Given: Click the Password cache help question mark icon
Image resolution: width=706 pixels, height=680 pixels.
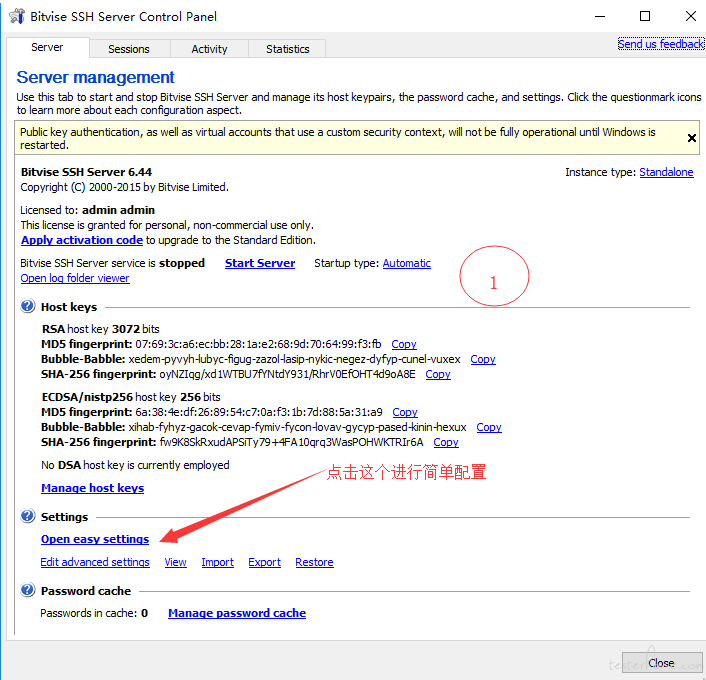Looking at the screenshot, I should (27, 590).
